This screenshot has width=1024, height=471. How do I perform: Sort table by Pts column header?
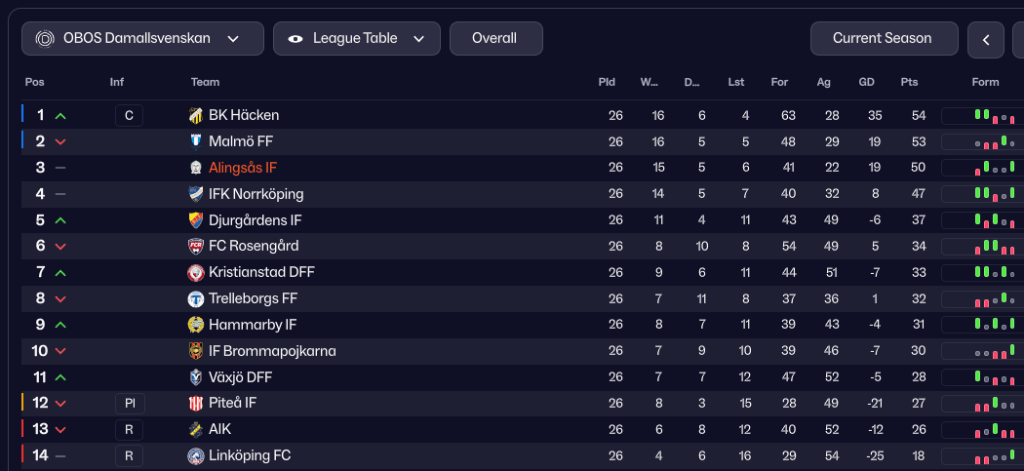click(909, 82)
